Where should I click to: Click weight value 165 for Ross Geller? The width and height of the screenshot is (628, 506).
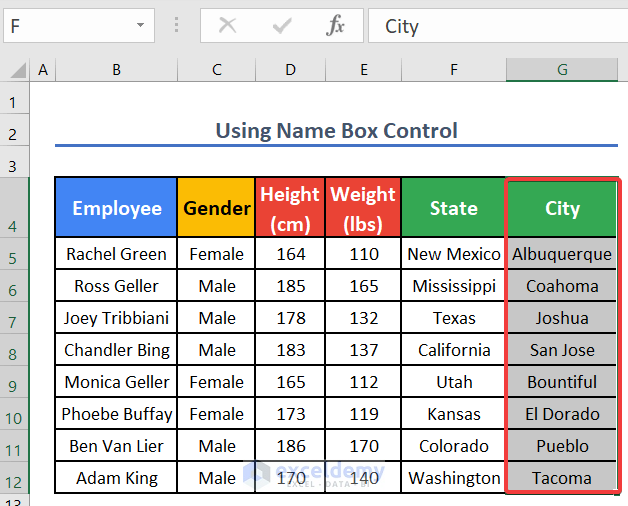363,286
